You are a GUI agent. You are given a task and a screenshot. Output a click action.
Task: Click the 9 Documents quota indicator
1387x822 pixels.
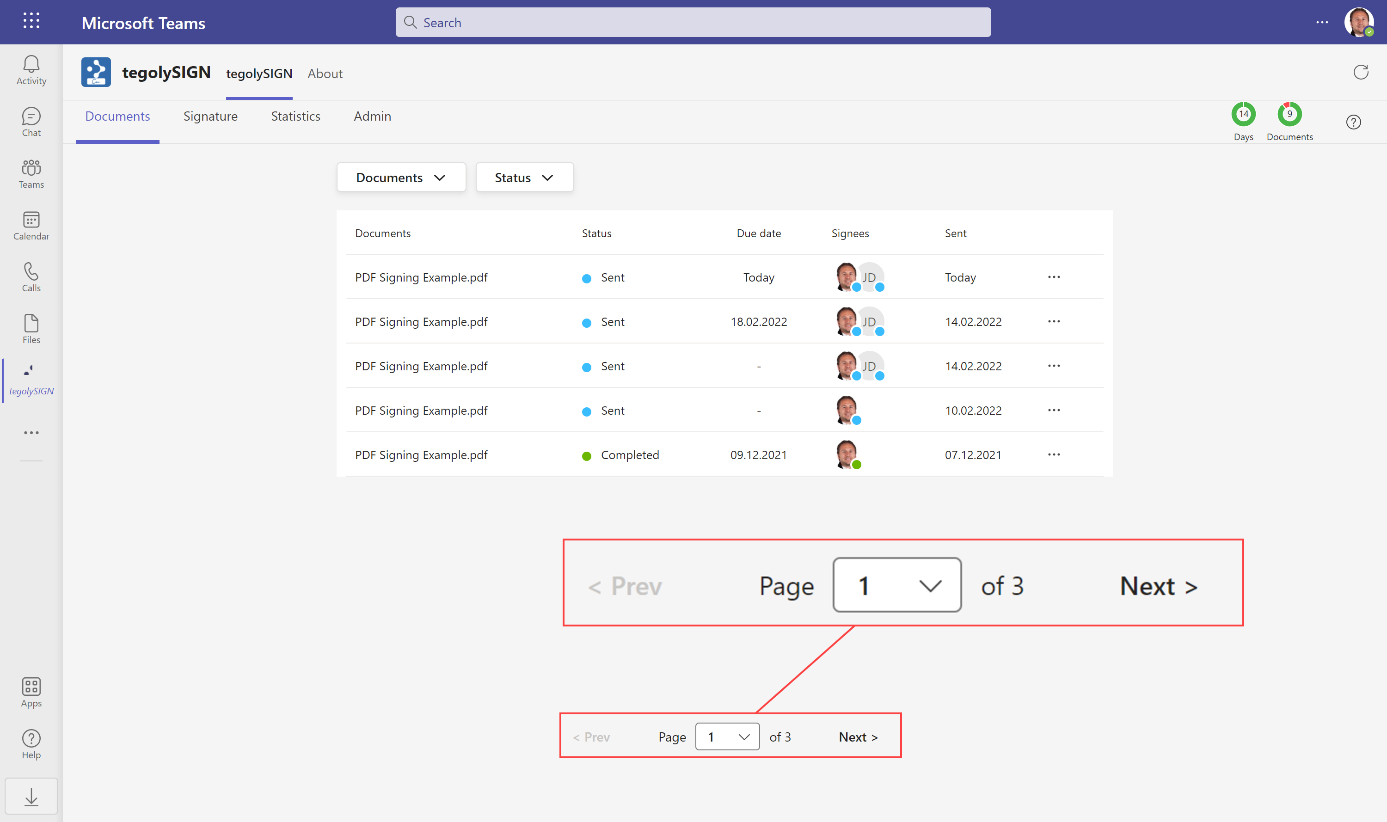(x=1290, y=122)
